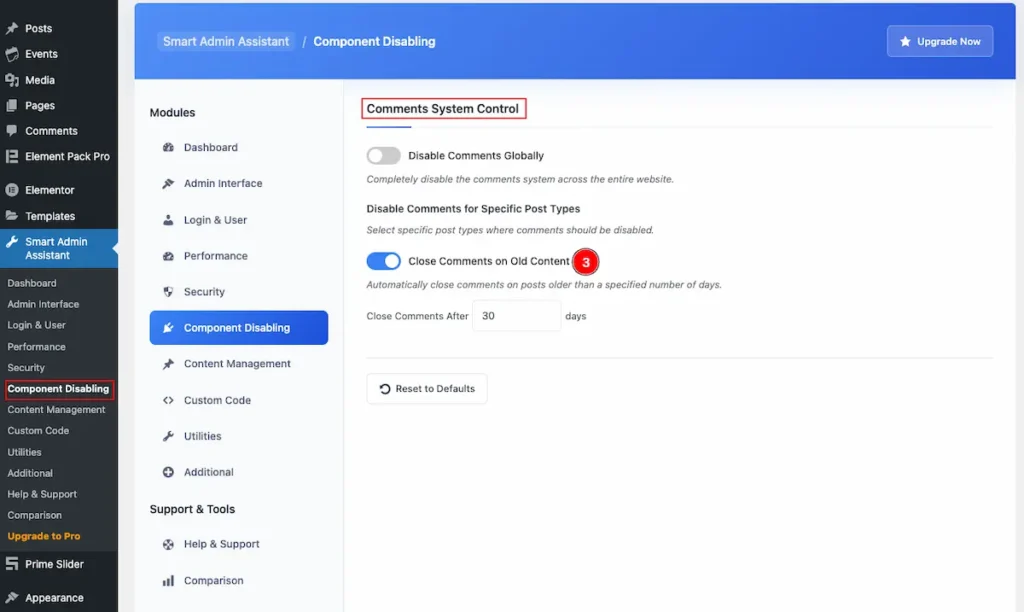The width and height of the screenshot is (1024, 612).
Task: Enable Disable Comments Globally toggle
Action: pyautogui.click(x=383, y=155)
